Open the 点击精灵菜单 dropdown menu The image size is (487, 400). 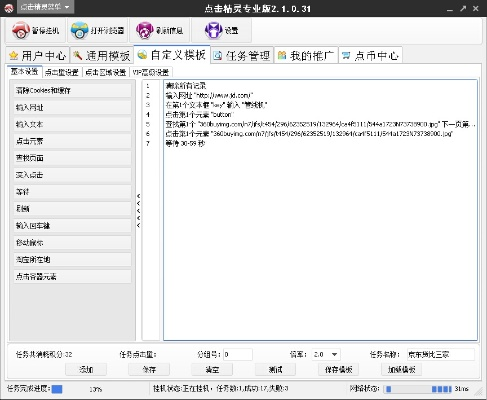[x=45, y=7]
